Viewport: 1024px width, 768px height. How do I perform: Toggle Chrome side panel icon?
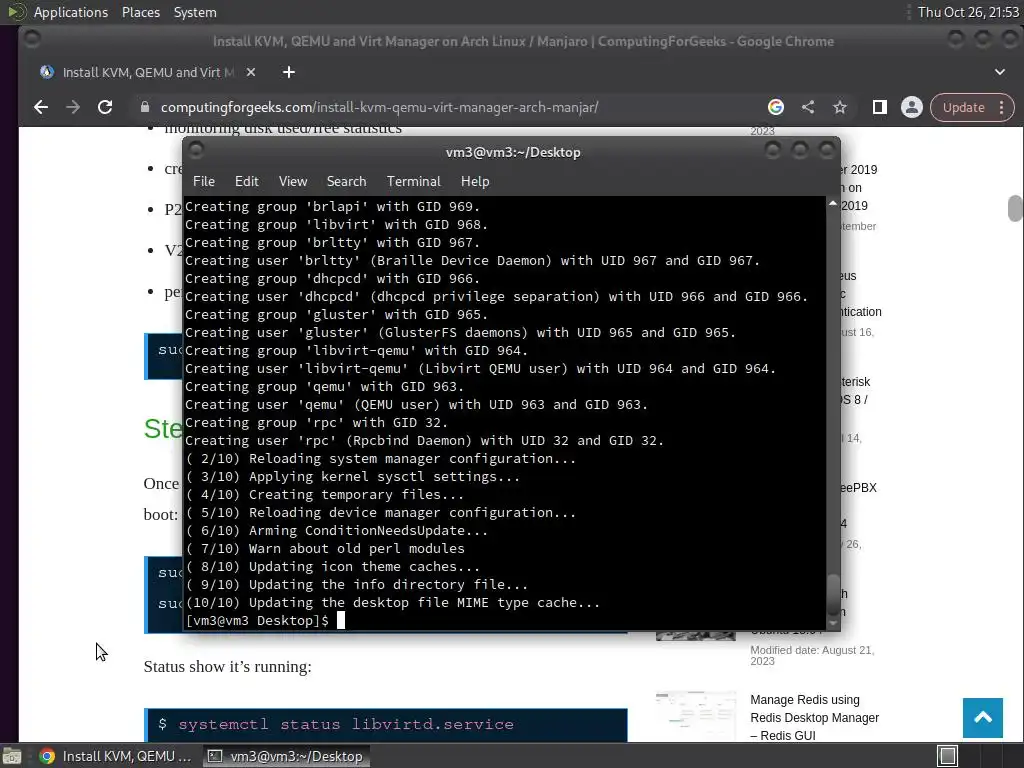(880, 107)
